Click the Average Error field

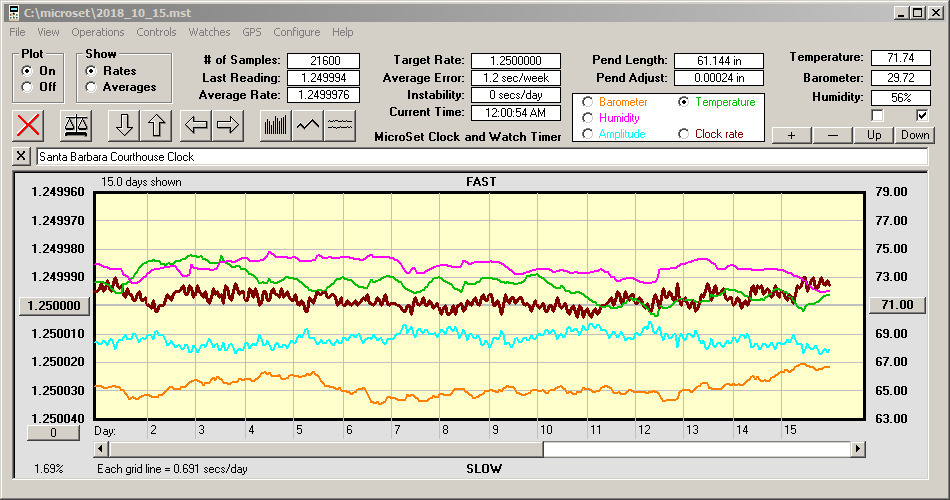pyautogui.click(x=516, y=78)
